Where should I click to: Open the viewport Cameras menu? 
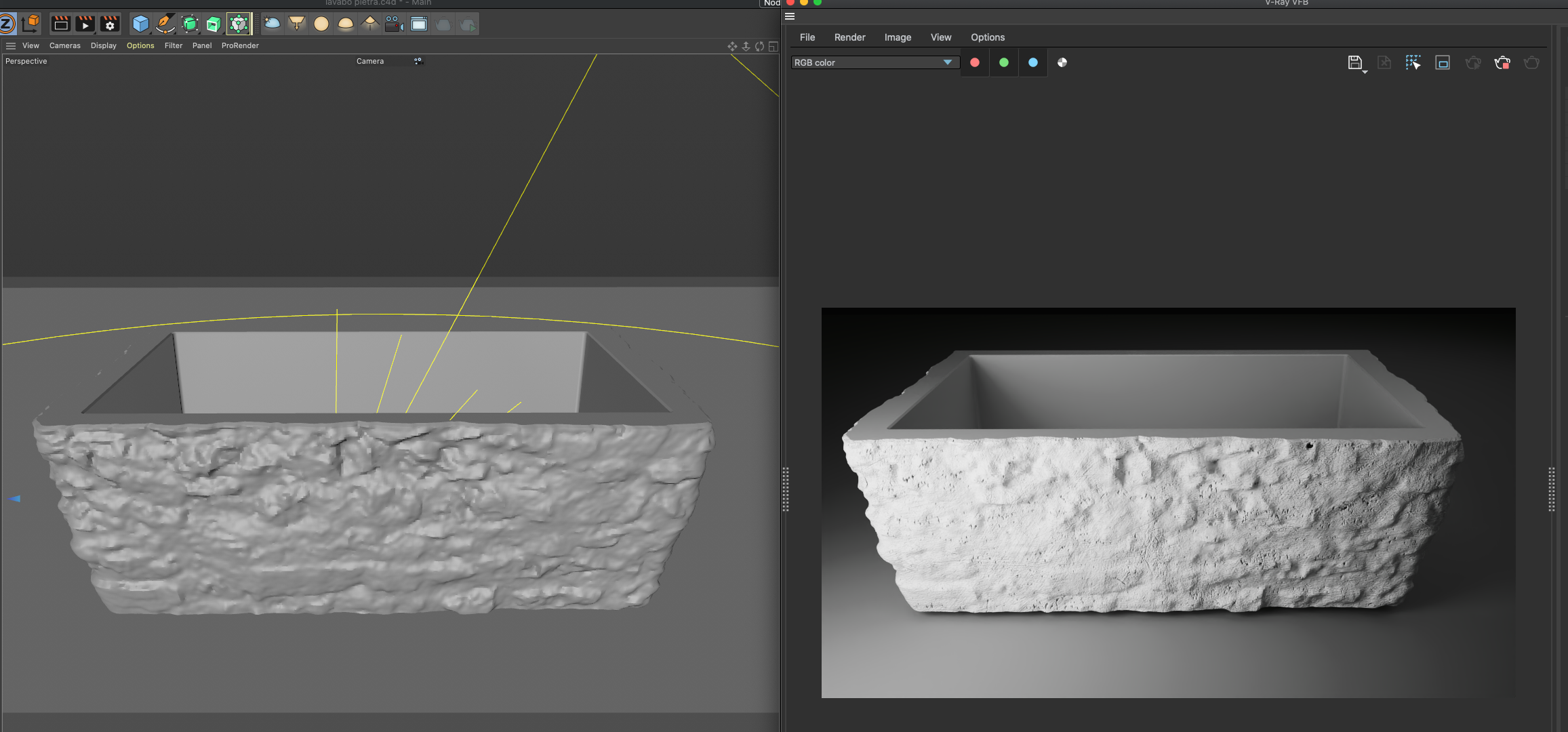pos(65,46)
